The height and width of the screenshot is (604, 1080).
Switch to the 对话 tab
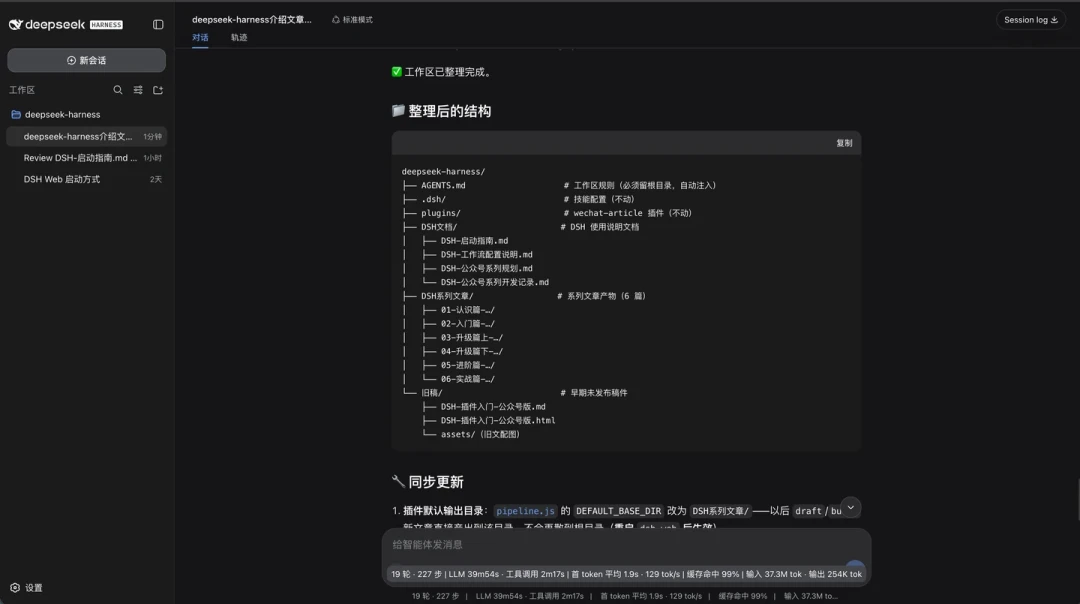click(200, 38)
